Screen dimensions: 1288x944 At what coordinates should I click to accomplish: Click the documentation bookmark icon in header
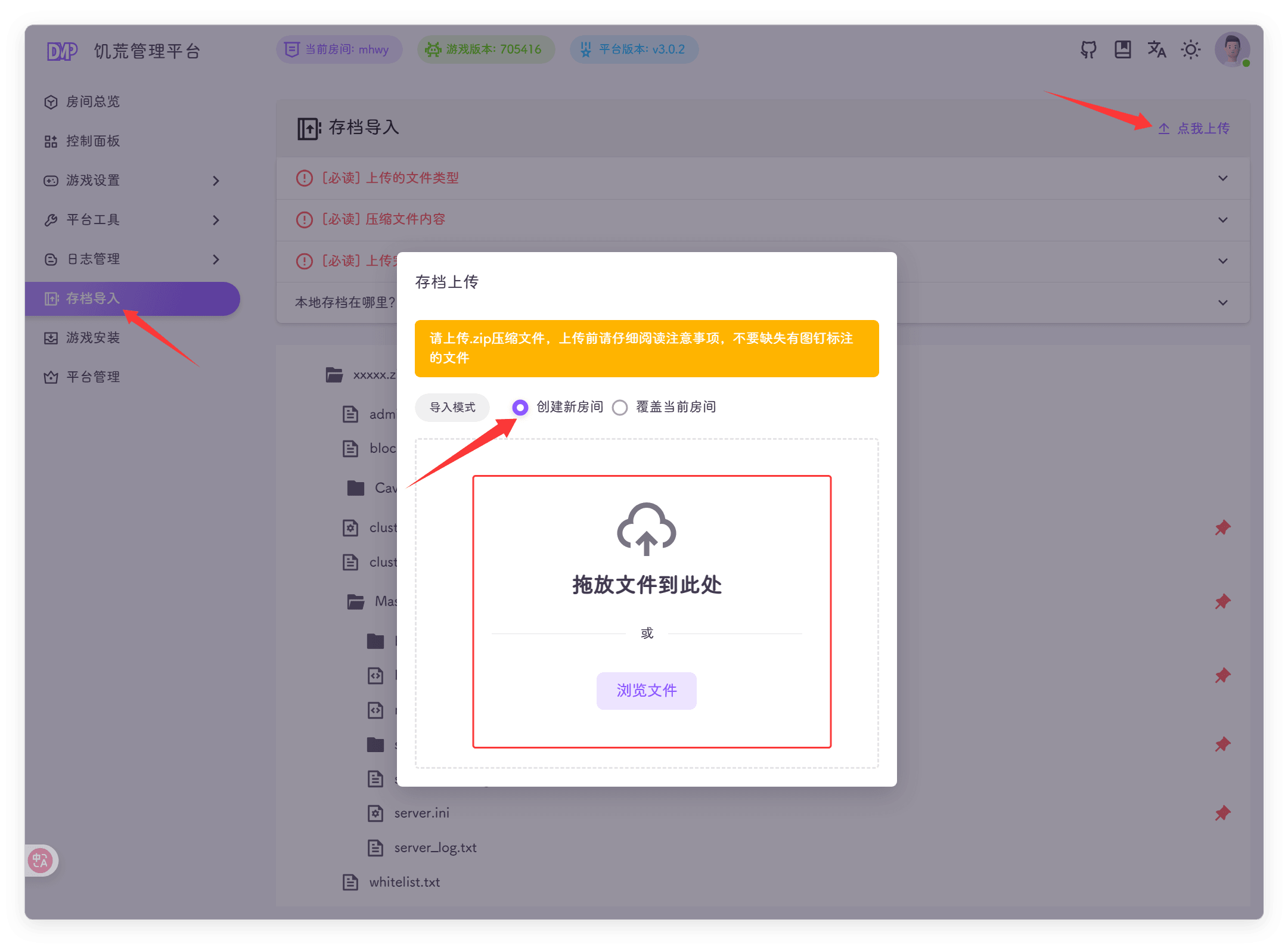(x=1122, y=50)
